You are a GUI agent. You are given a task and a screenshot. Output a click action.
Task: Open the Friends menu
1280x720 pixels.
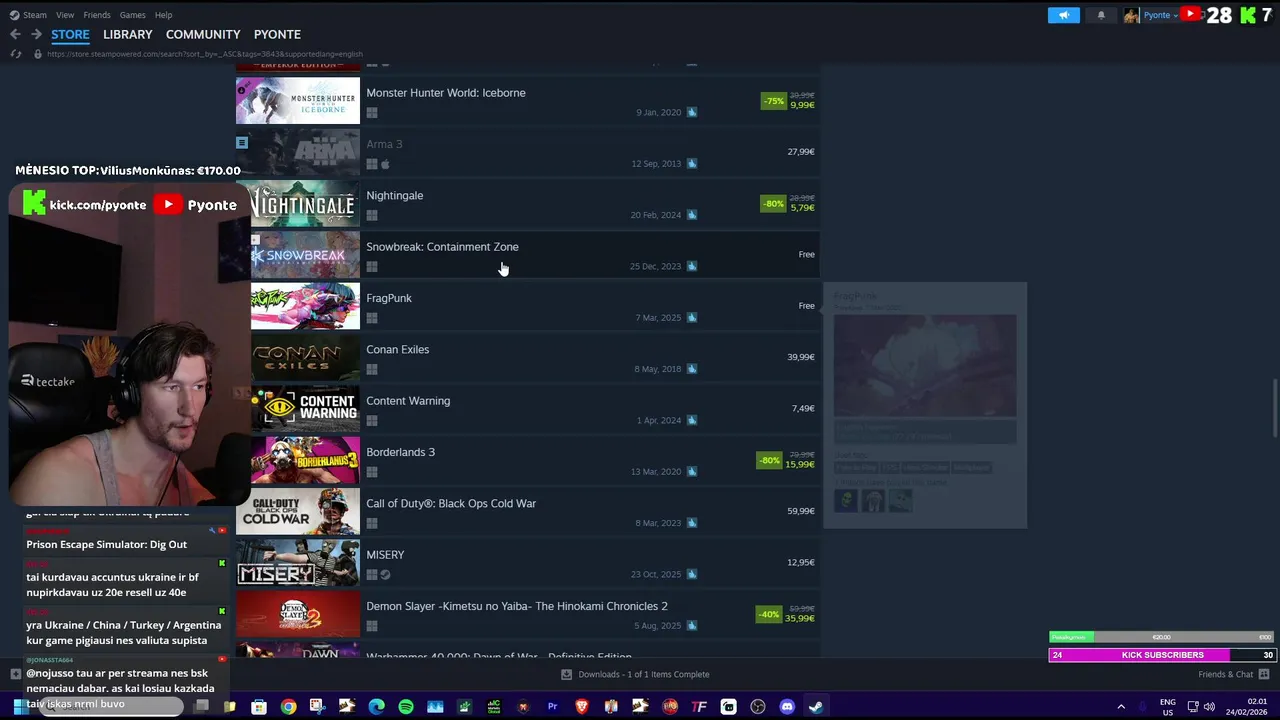(x=97, y=15)
